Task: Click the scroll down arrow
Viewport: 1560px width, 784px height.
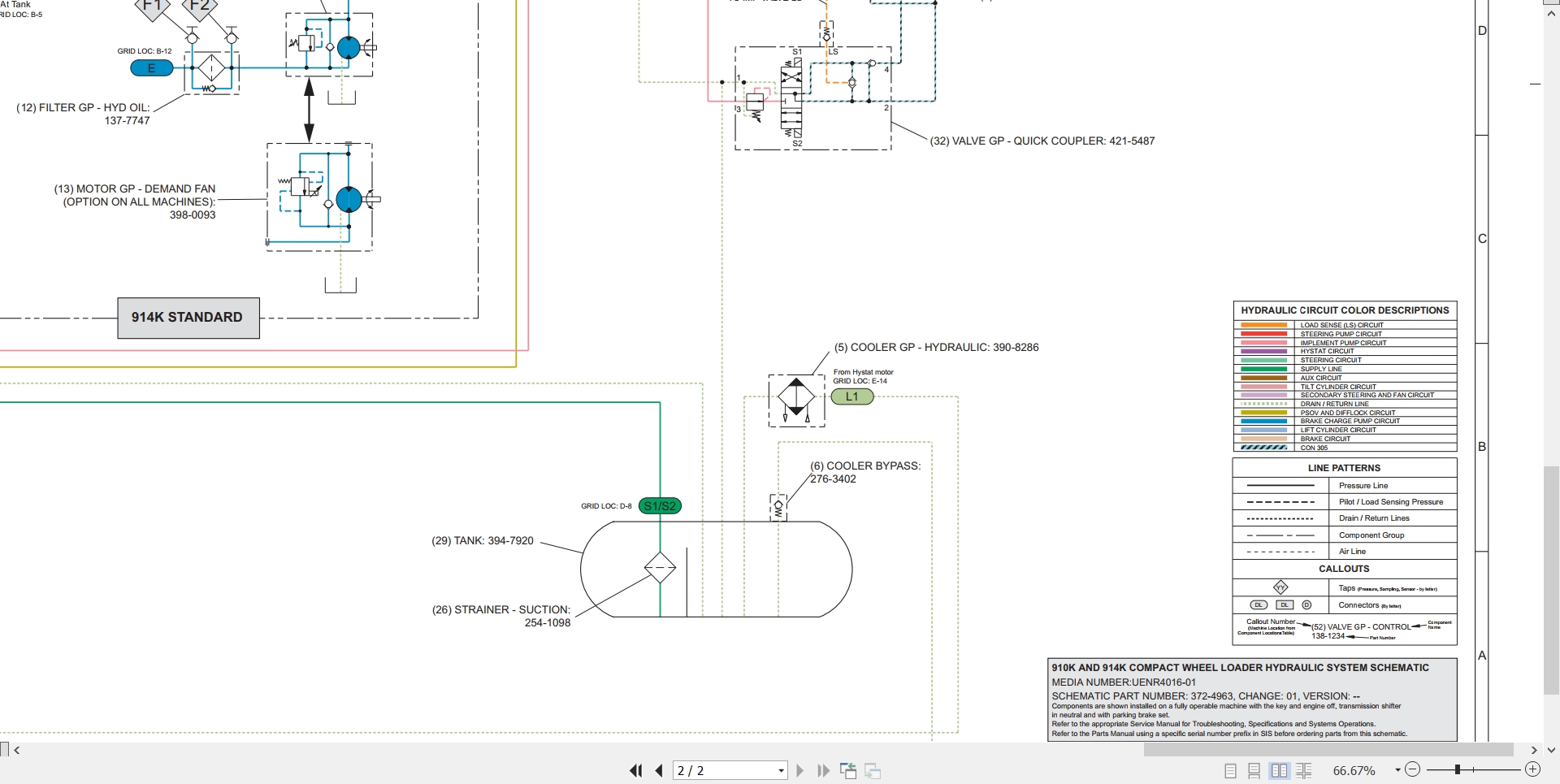Action: pos(1552,750)
